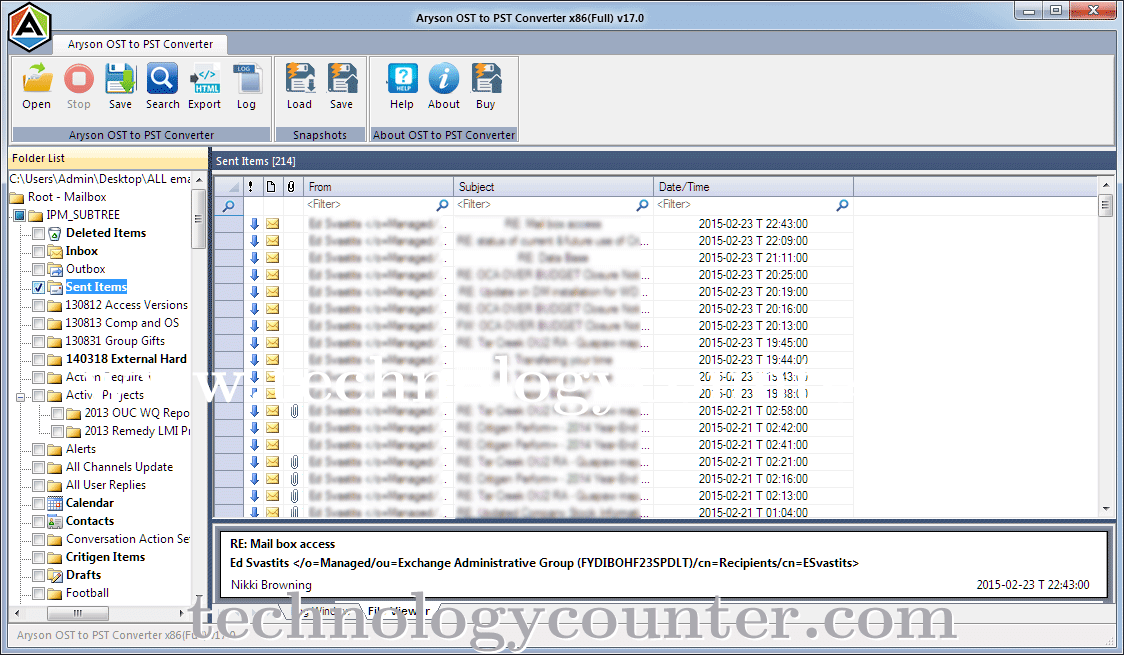Sort by the From column header
Viewport: 1124px width, 655px height.
[378, 186]
